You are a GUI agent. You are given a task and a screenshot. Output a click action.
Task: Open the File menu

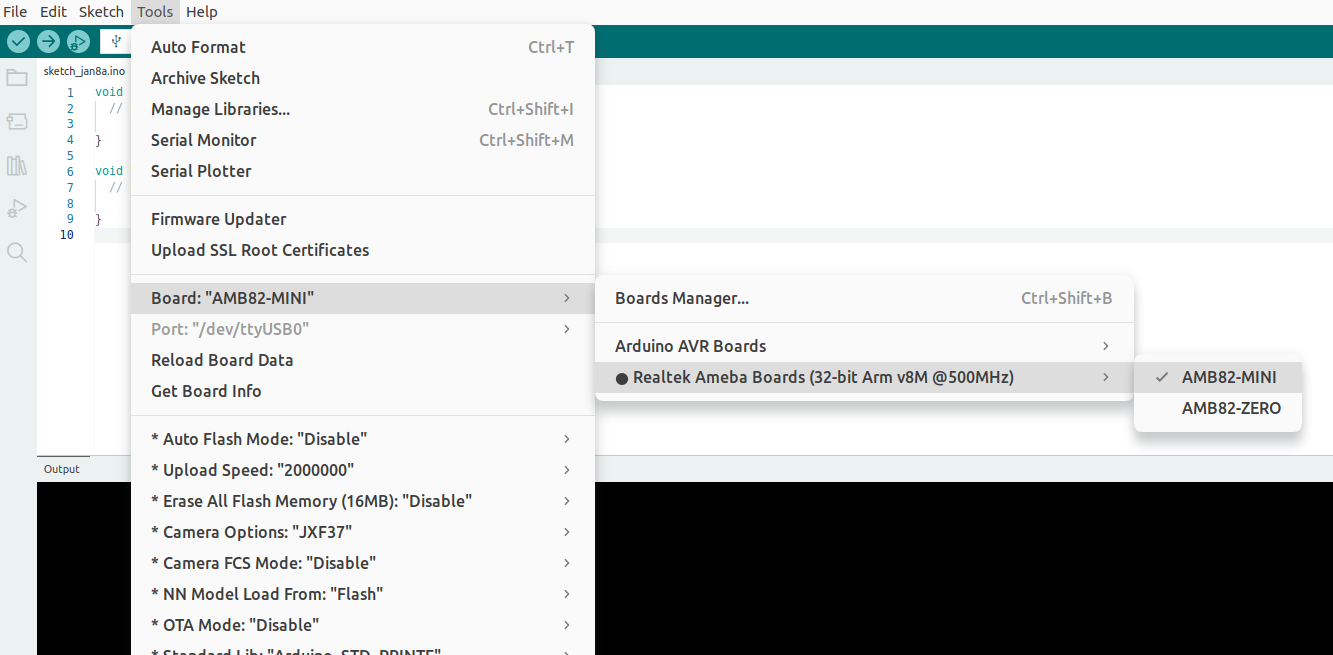pos(15,12)
